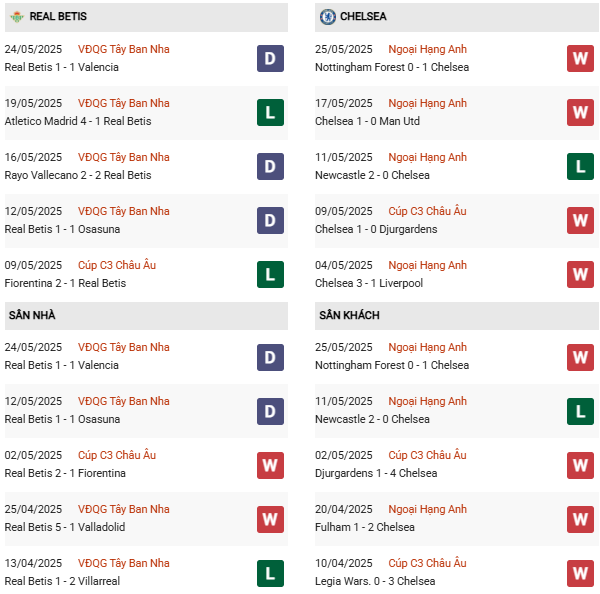Click loss badge for Newcastle 2 - 0 Chelsea on 11/05/2025 in top list
This screenshot has width=600, height=594.
click(x=580, y=167)
